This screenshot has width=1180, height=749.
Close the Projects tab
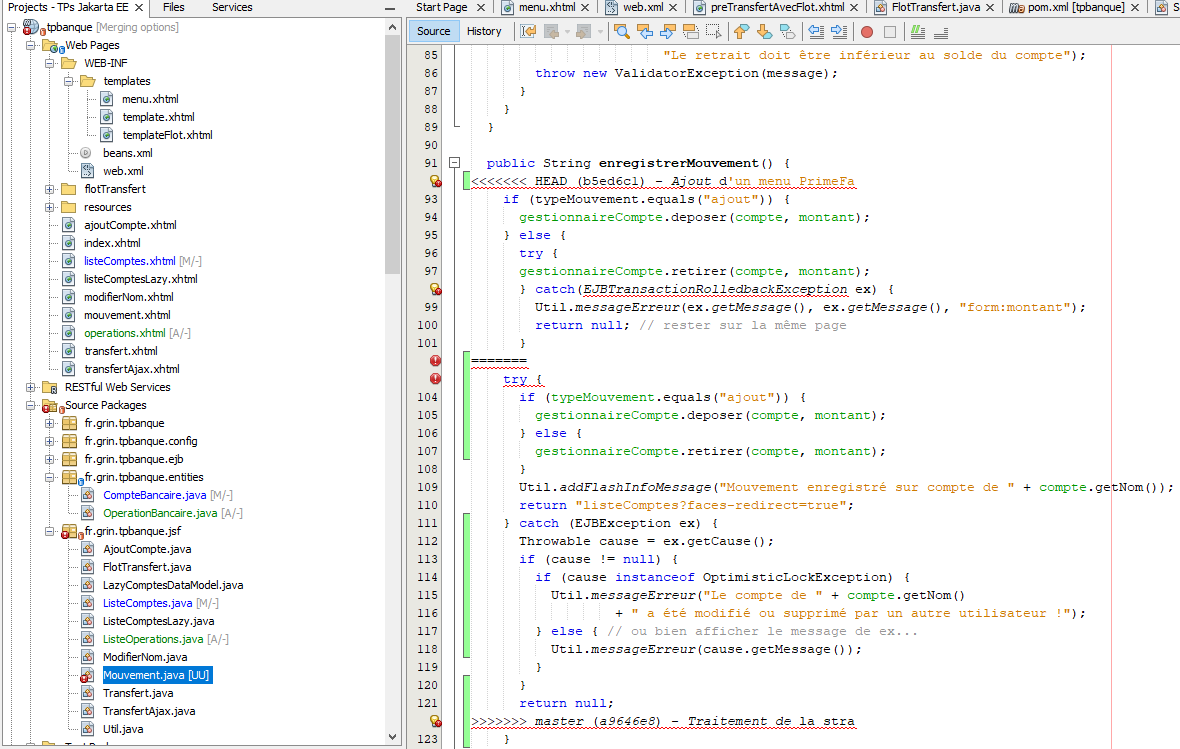coord(138,8)
